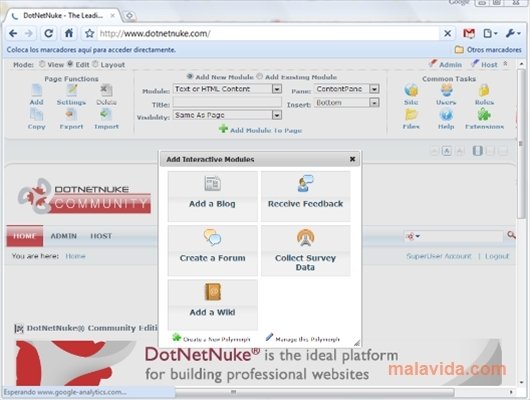Open the wrench settings menu
The width and height of the screenshot is (530, 400).
(x=513, y=33)
